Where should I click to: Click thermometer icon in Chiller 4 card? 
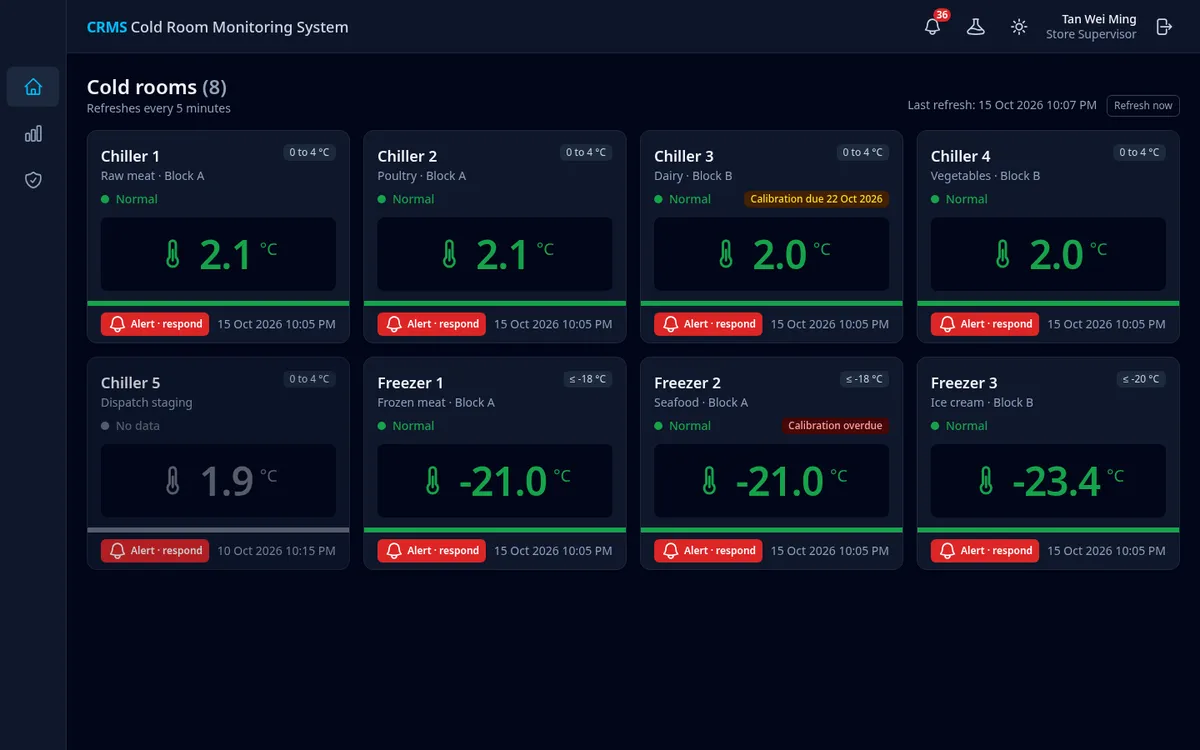(x=1003, y=255)
